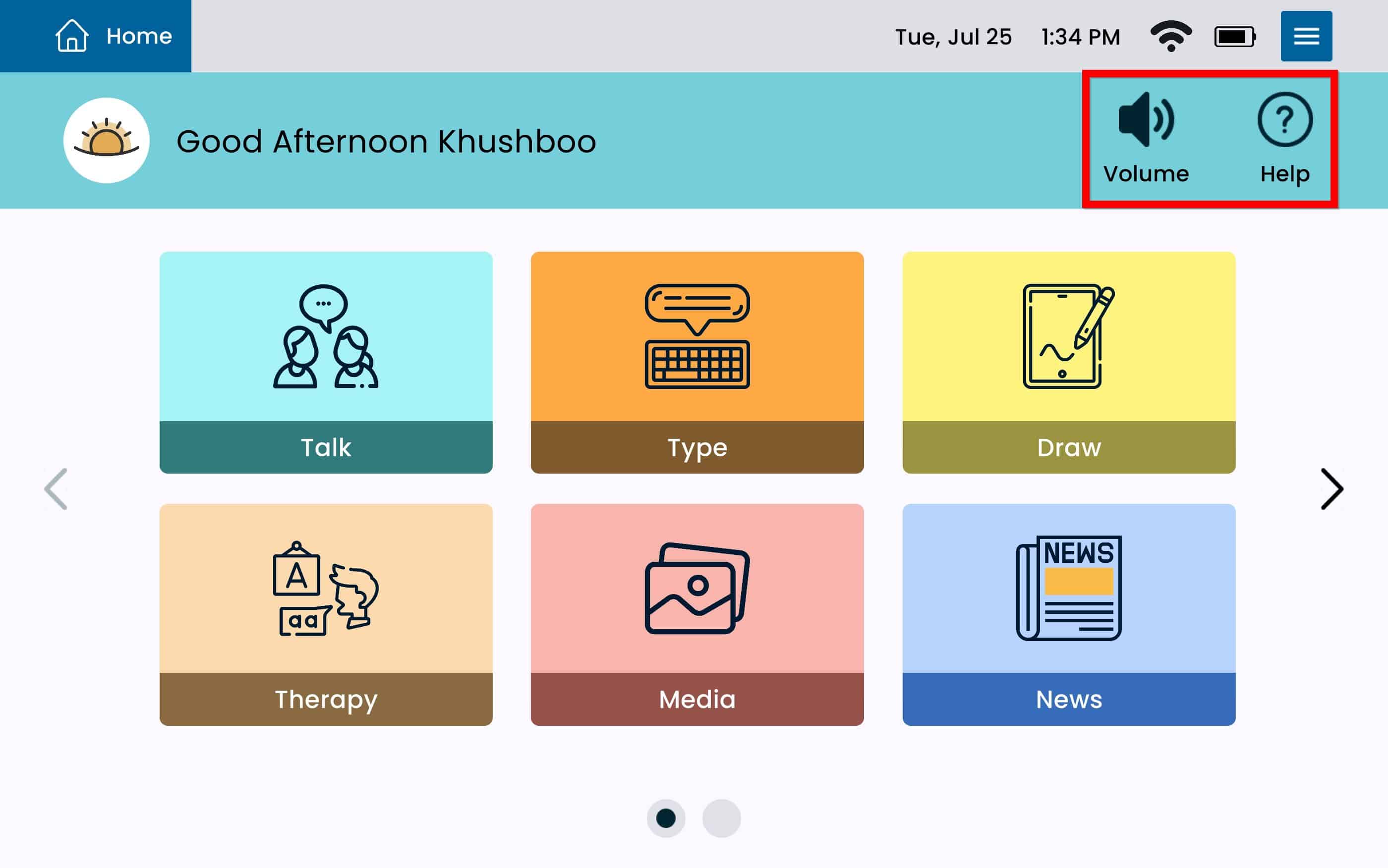Image resolution: width=1388 pixels, height=868 pixels.
Task: Open the Volume speaker control
Action: point(1146,120)
